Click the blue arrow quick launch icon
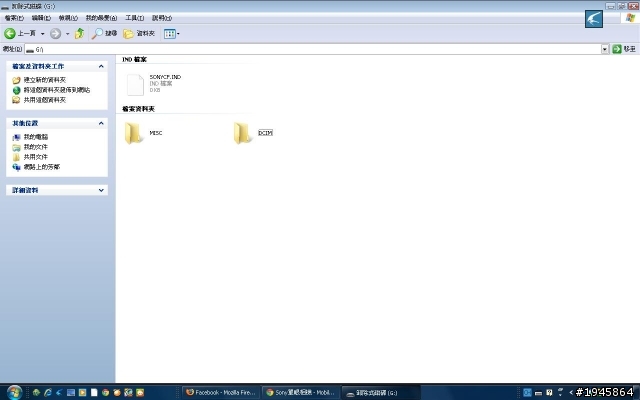 click(59, 393)
